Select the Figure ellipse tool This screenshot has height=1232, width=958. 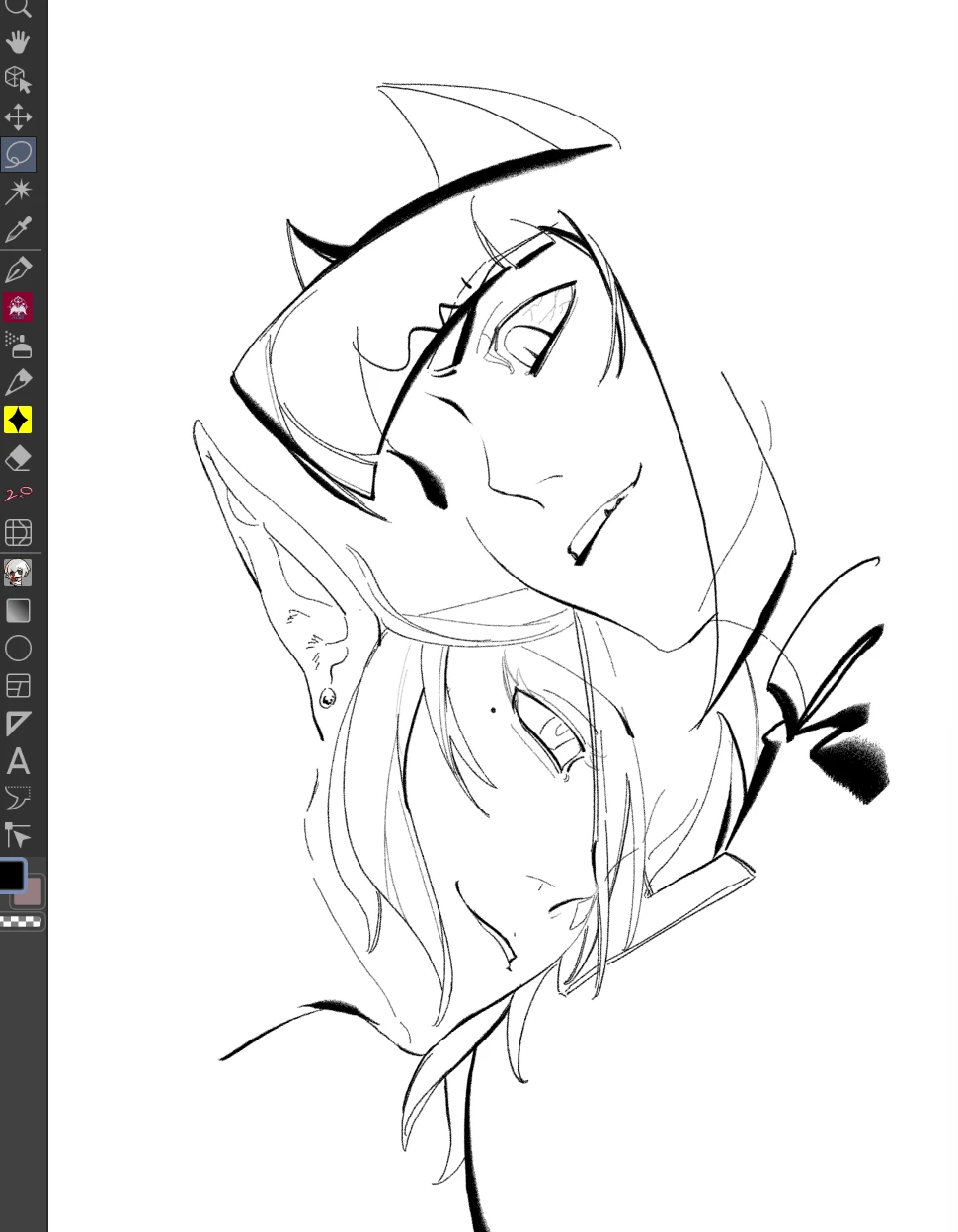point(18,649)
